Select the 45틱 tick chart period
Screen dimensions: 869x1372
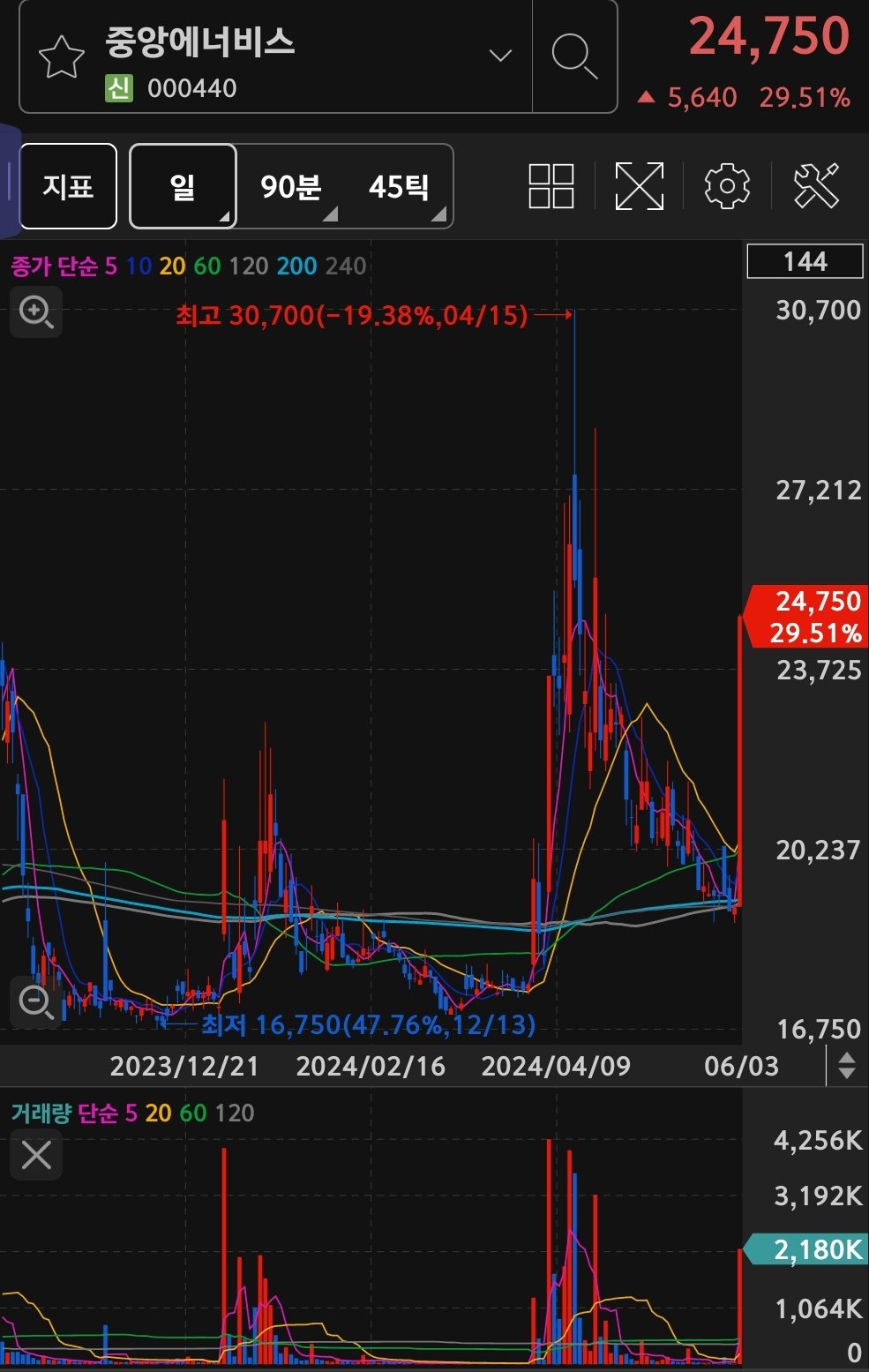400,187
